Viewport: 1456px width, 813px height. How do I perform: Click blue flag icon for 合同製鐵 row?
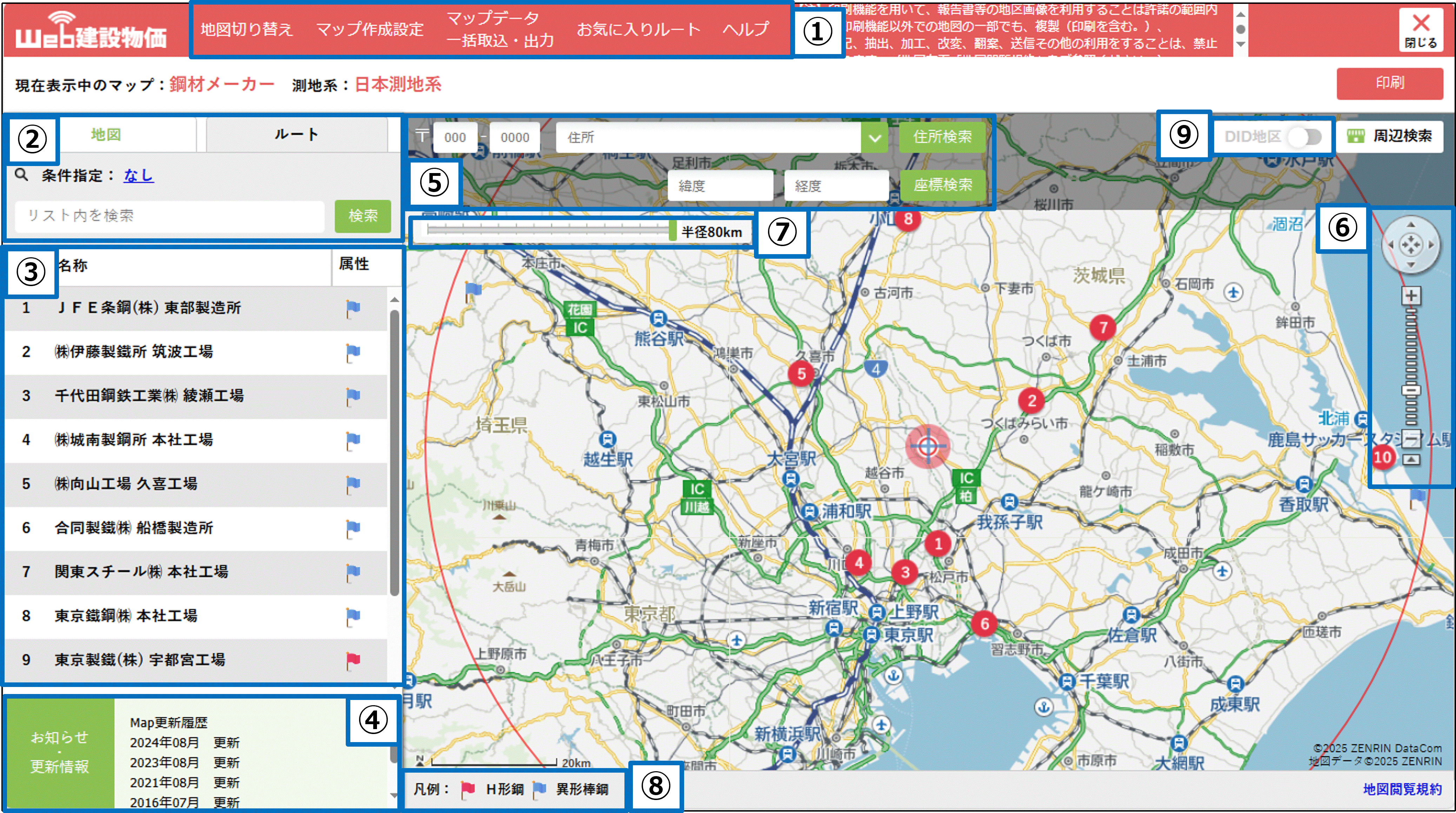point(353,529)
